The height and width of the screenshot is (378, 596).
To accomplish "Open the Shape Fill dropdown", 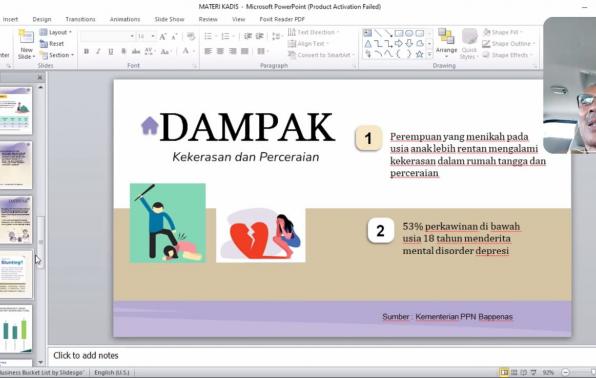I will (x=502, y=32).
